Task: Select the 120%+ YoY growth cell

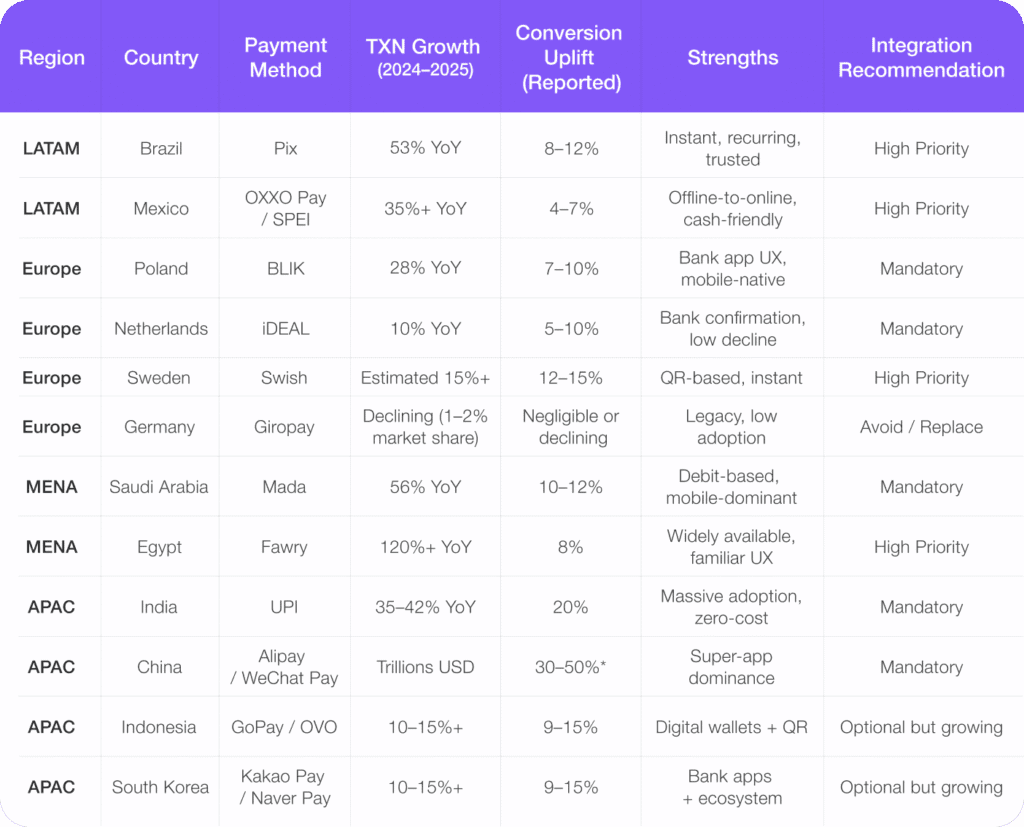Action: (425, 547)
